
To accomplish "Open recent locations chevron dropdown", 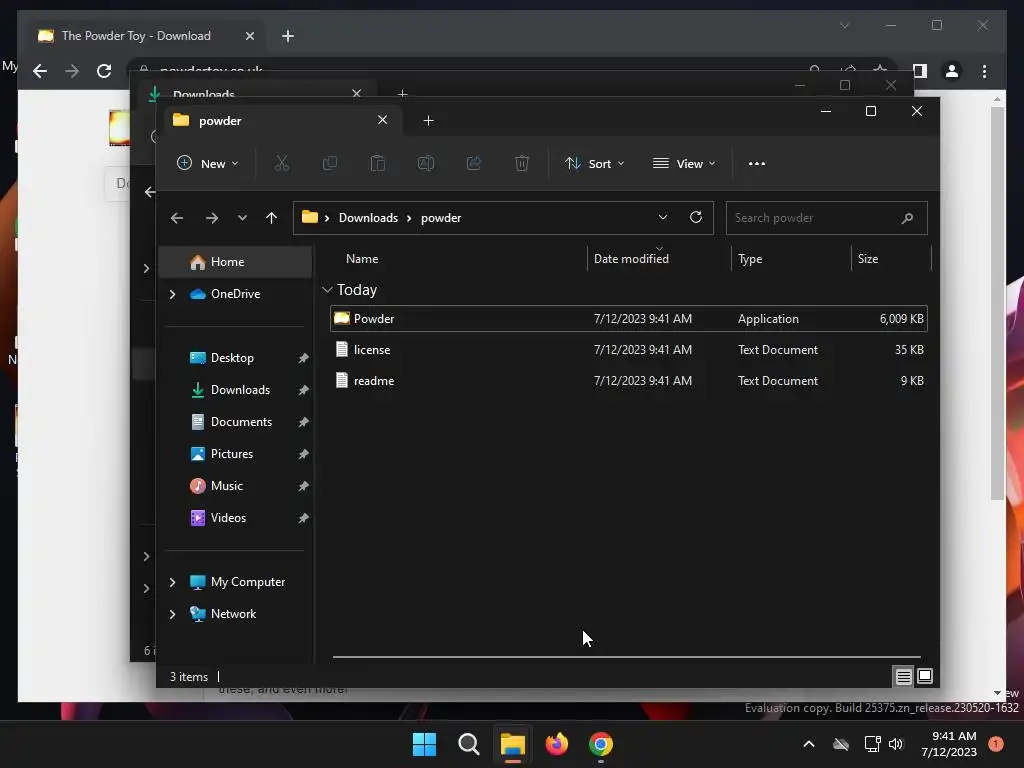I will click(242, 218).
